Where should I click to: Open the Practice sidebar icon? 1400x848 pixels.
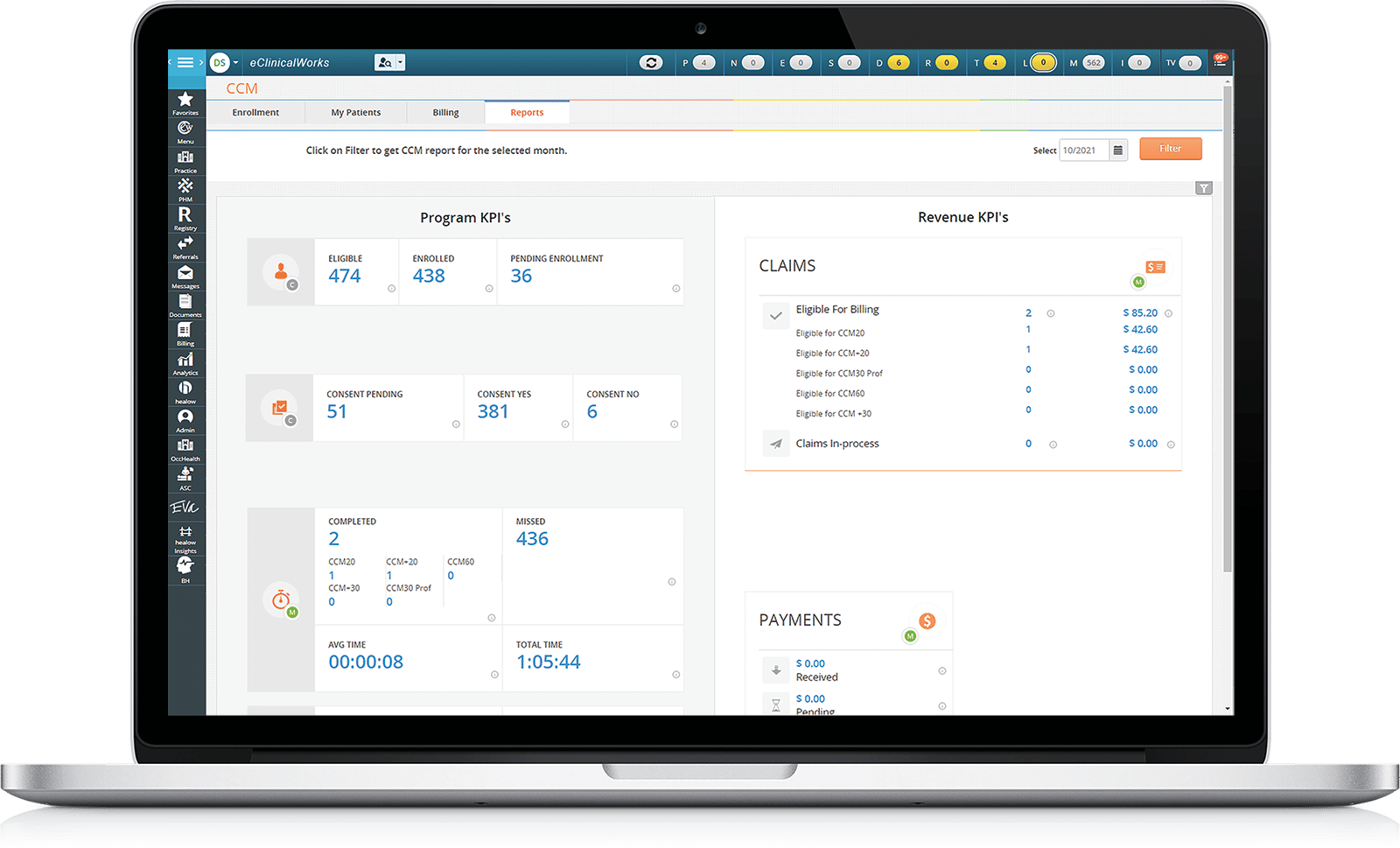185,160
